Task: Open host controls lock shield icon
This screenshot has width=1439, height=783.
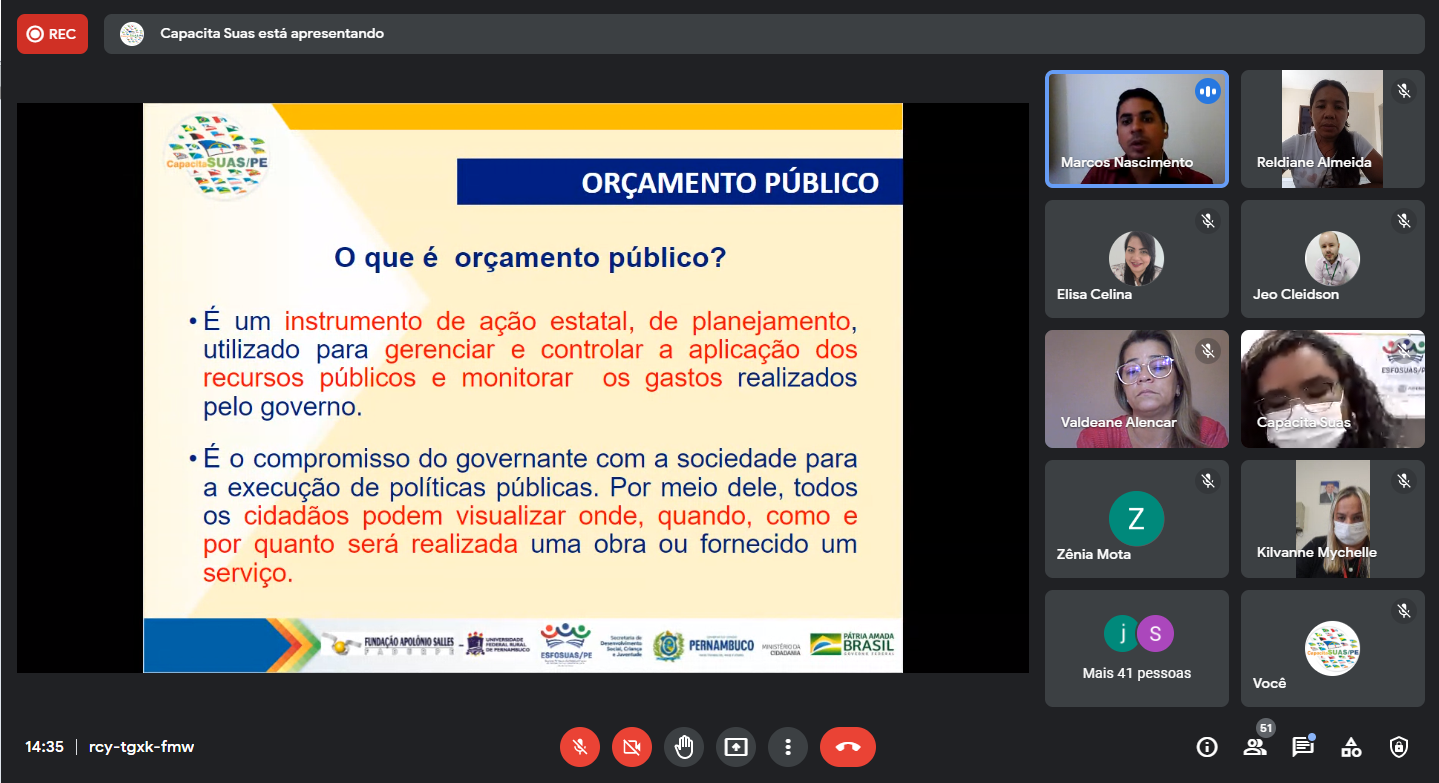Action: click(1399, 747)
